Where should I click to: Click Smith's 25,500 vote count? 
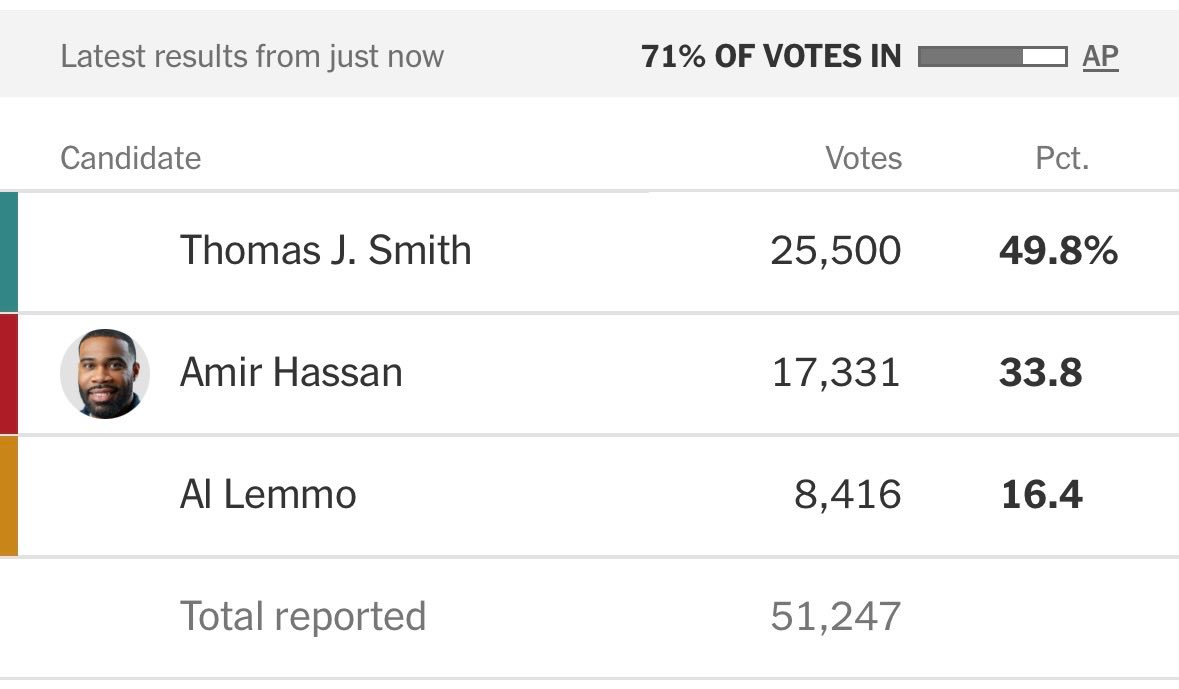835,250
